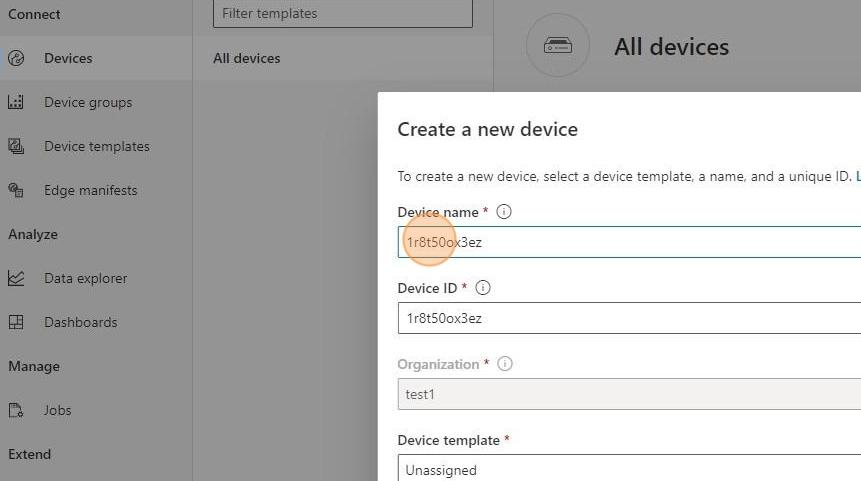The width and height of the screenshot is (861, 481).
Task: Open the Organization test1 dropdown
Action: [x=628, y=394]
